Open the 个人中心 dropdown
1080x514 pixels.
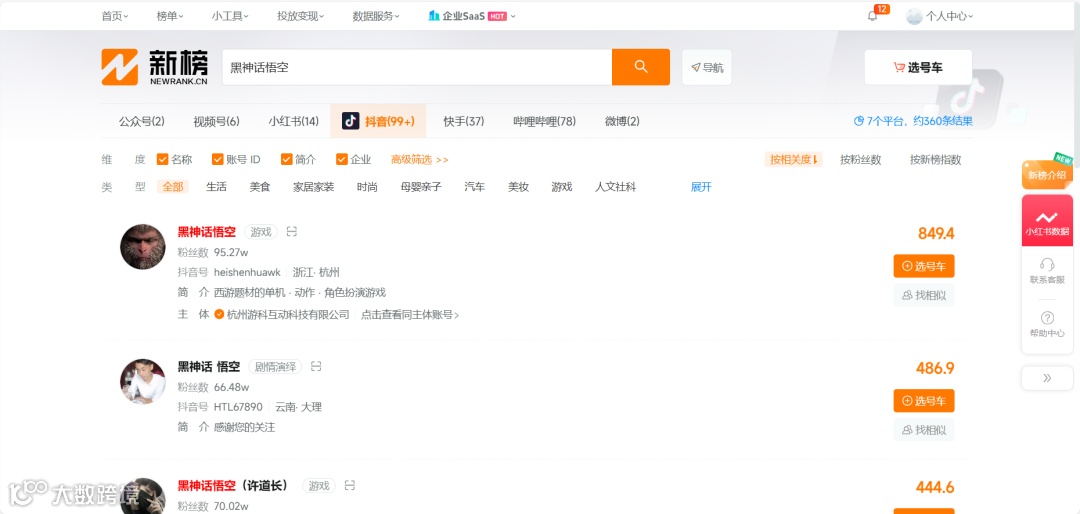pos(949,17)
